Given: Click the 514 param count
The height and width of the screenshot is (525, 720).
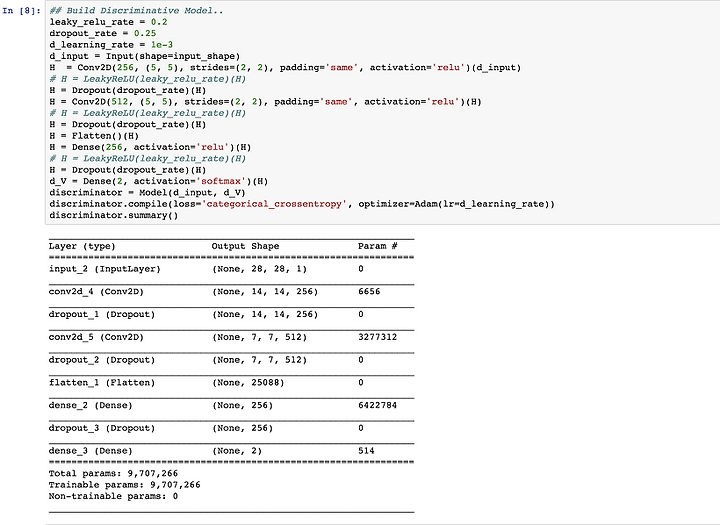Looking at the screenshot, I should point(366,451).
